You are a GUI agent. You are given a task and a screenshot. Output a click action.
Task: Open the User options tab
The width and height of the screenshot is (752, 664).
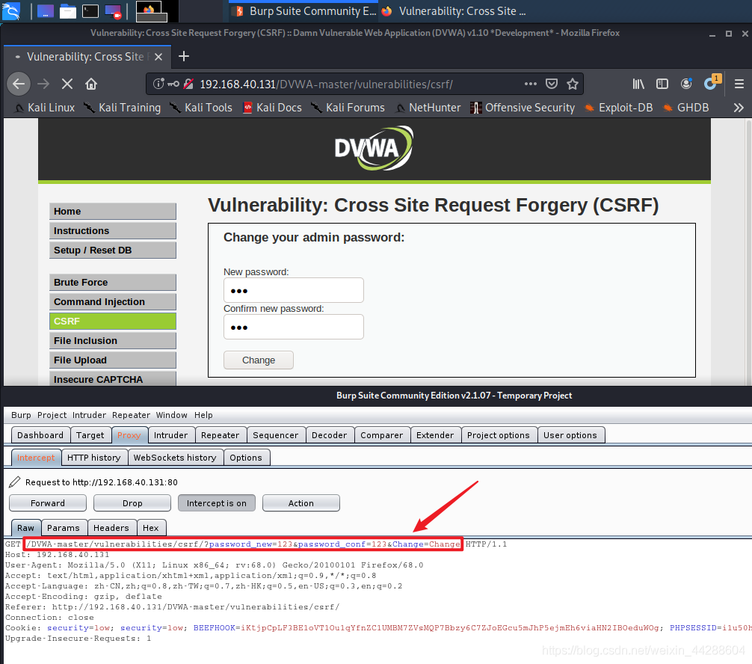pyautogui.click(x=570, y=435)
